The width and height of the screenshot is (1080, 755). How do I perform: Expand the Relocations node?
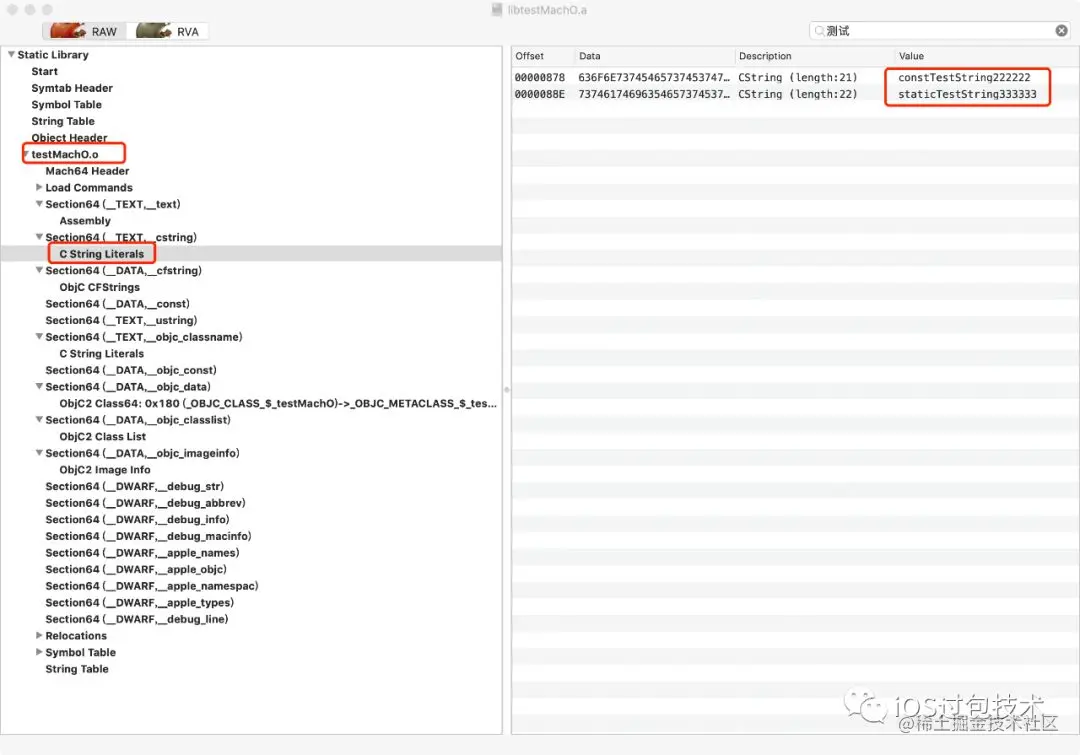(x=39, y=636)
